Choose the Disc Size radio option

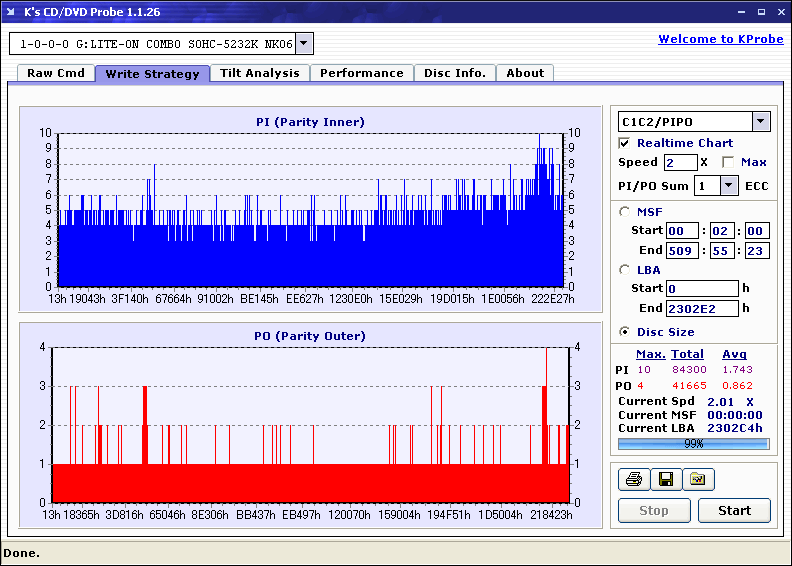click(x=625, y=332)
